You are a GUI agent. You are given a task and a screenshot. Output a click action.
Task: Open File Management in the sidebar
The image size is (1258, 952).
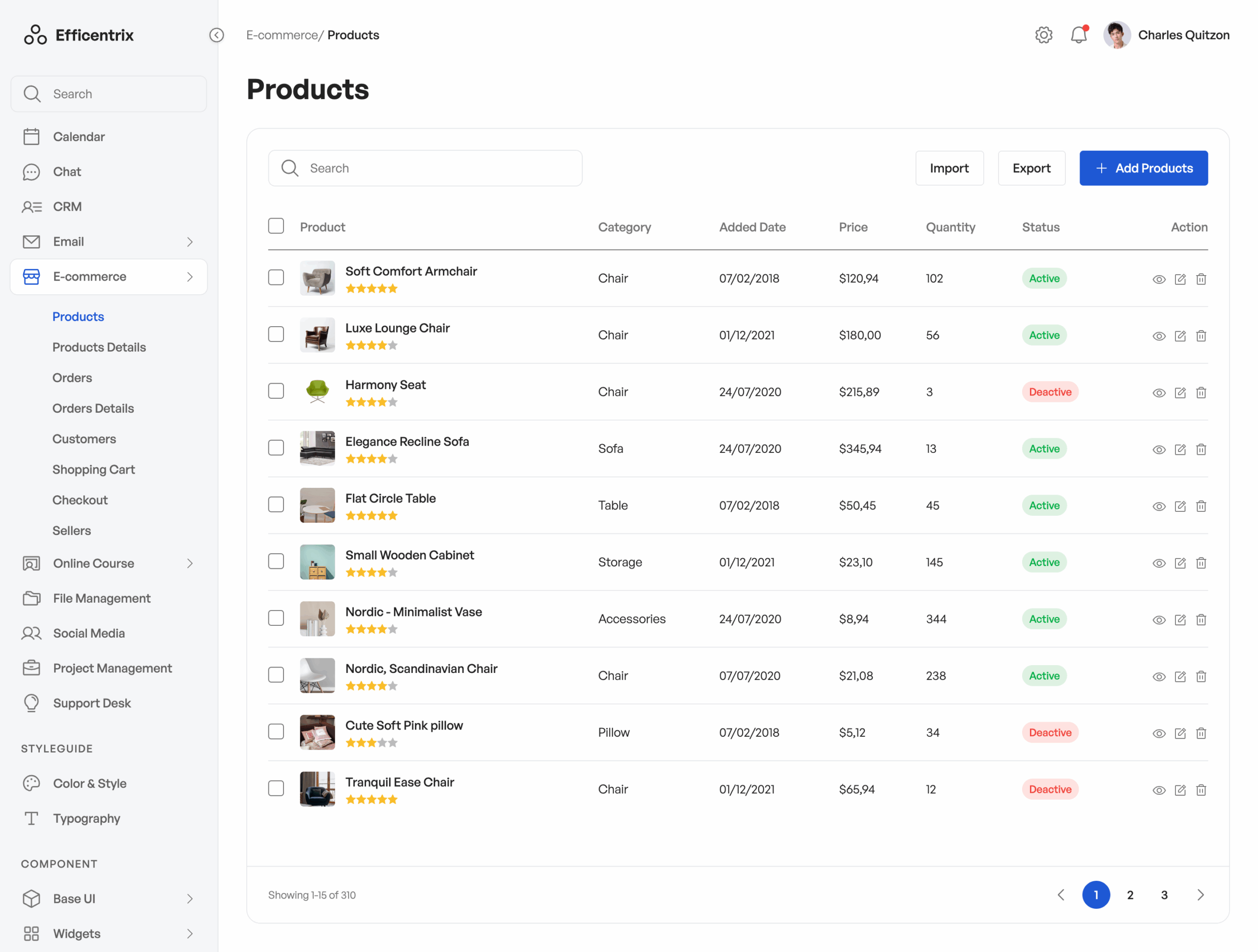[101, 598]
